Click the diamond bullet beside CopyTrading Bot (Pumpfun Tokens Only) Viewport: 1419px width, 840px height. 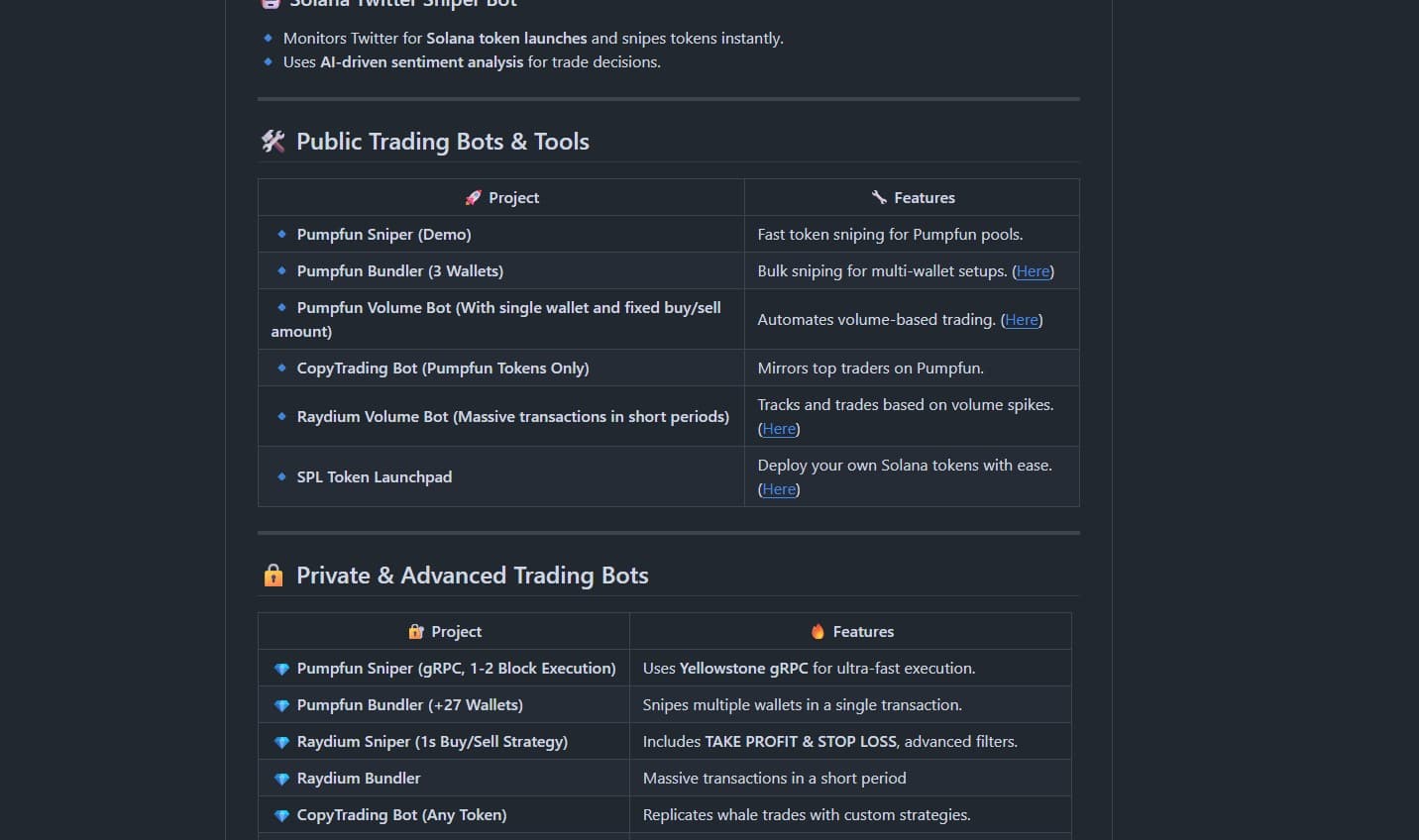pos(281,367)
